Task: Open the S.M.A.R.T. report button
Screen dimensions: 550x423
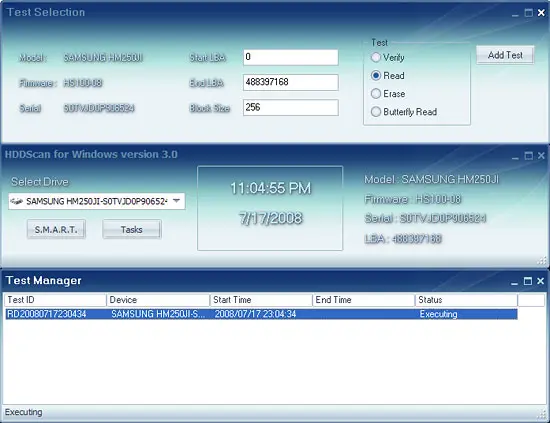Action: pos(56,229)
